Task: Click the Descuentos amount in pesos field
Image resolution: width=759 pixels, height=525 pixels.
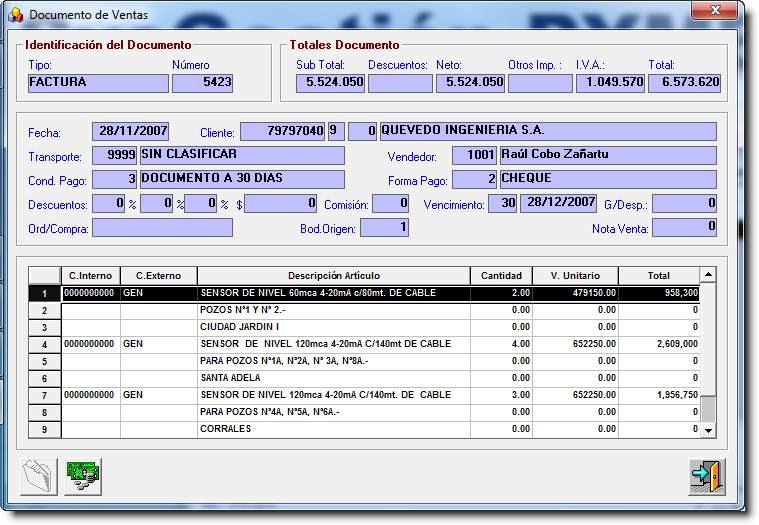Action: click(x=281, y=204)
